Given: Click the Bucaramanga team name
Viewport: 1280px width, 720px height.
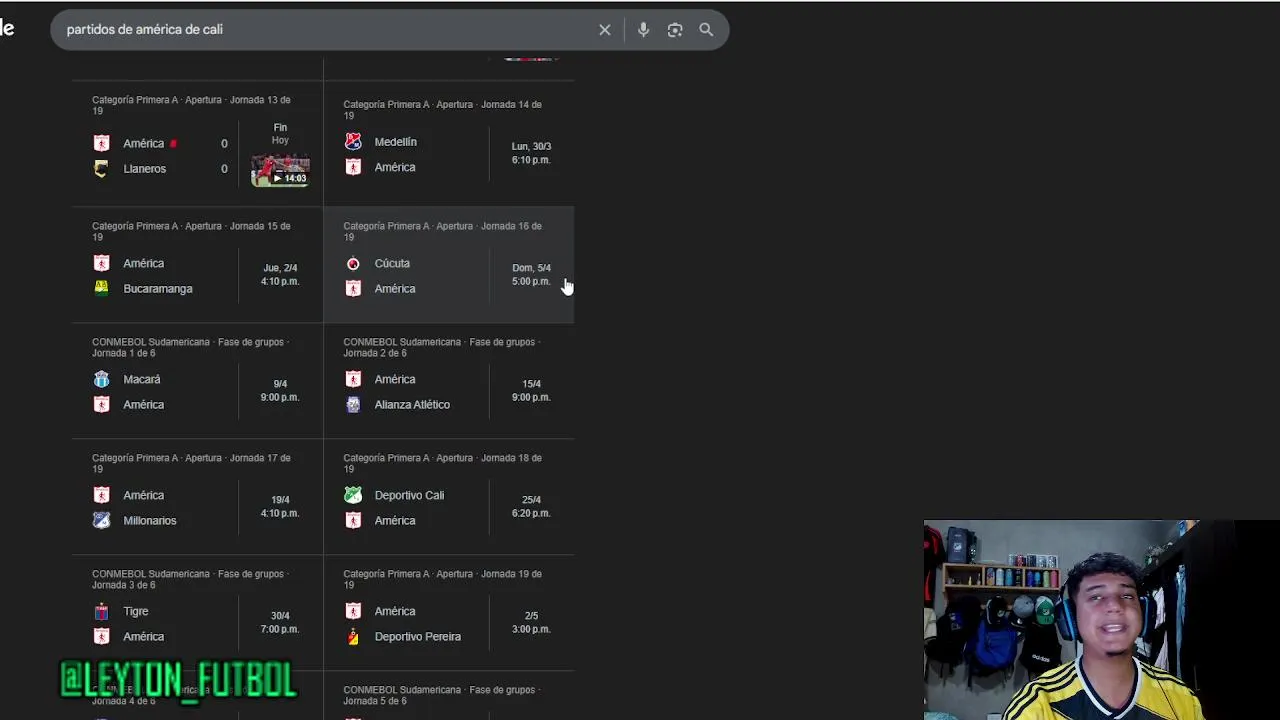Looking at the screenshot, I should pos(158,288).
